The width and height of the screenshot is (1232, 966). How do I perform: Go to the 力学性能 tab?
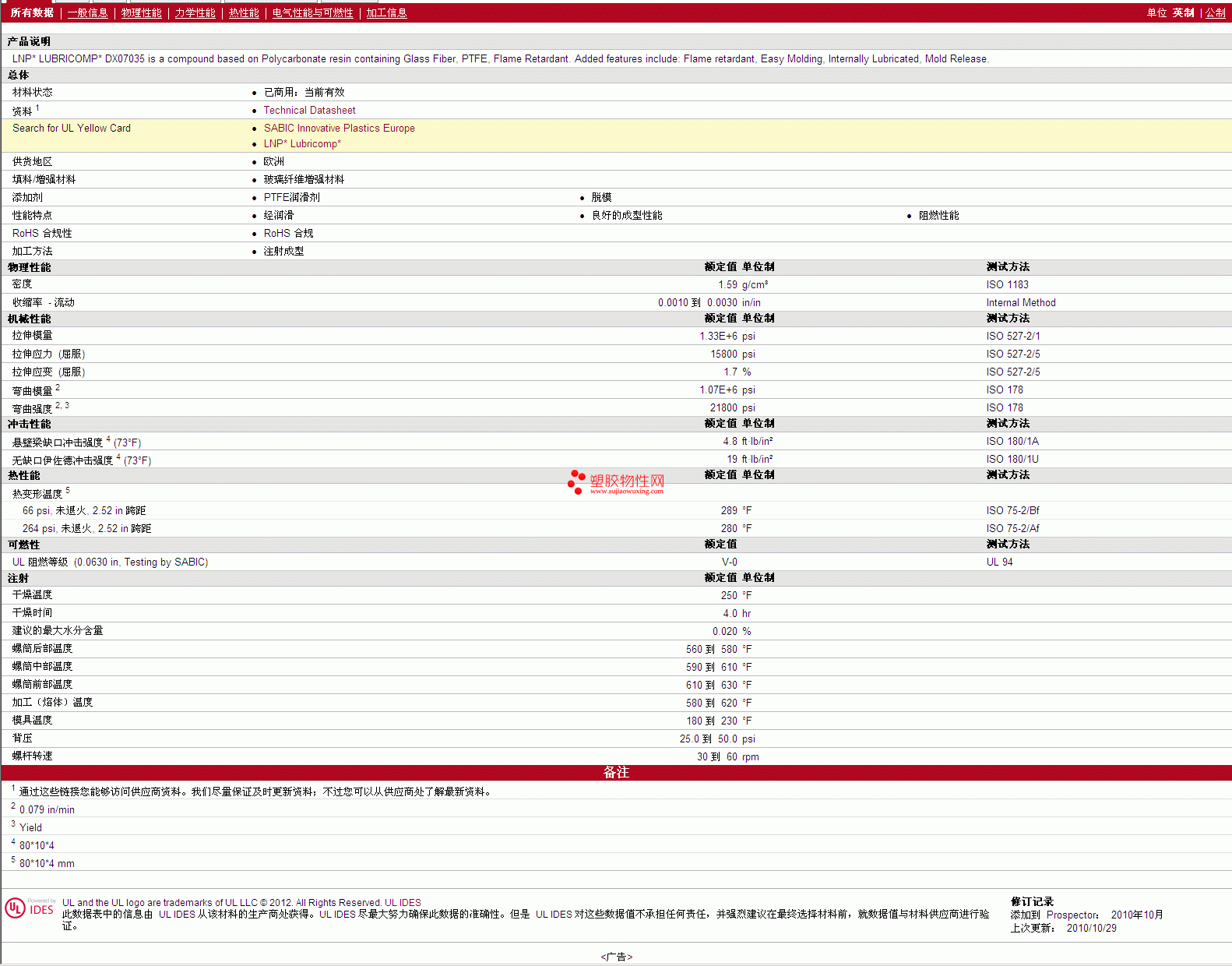tap(195, 12)
